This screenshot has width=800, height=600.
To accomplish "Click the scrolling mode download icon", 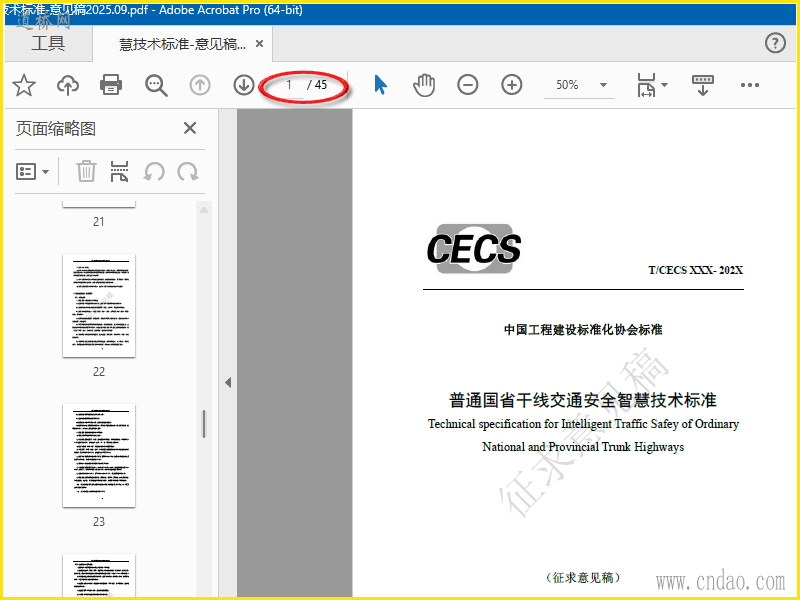I will (703, 85).
